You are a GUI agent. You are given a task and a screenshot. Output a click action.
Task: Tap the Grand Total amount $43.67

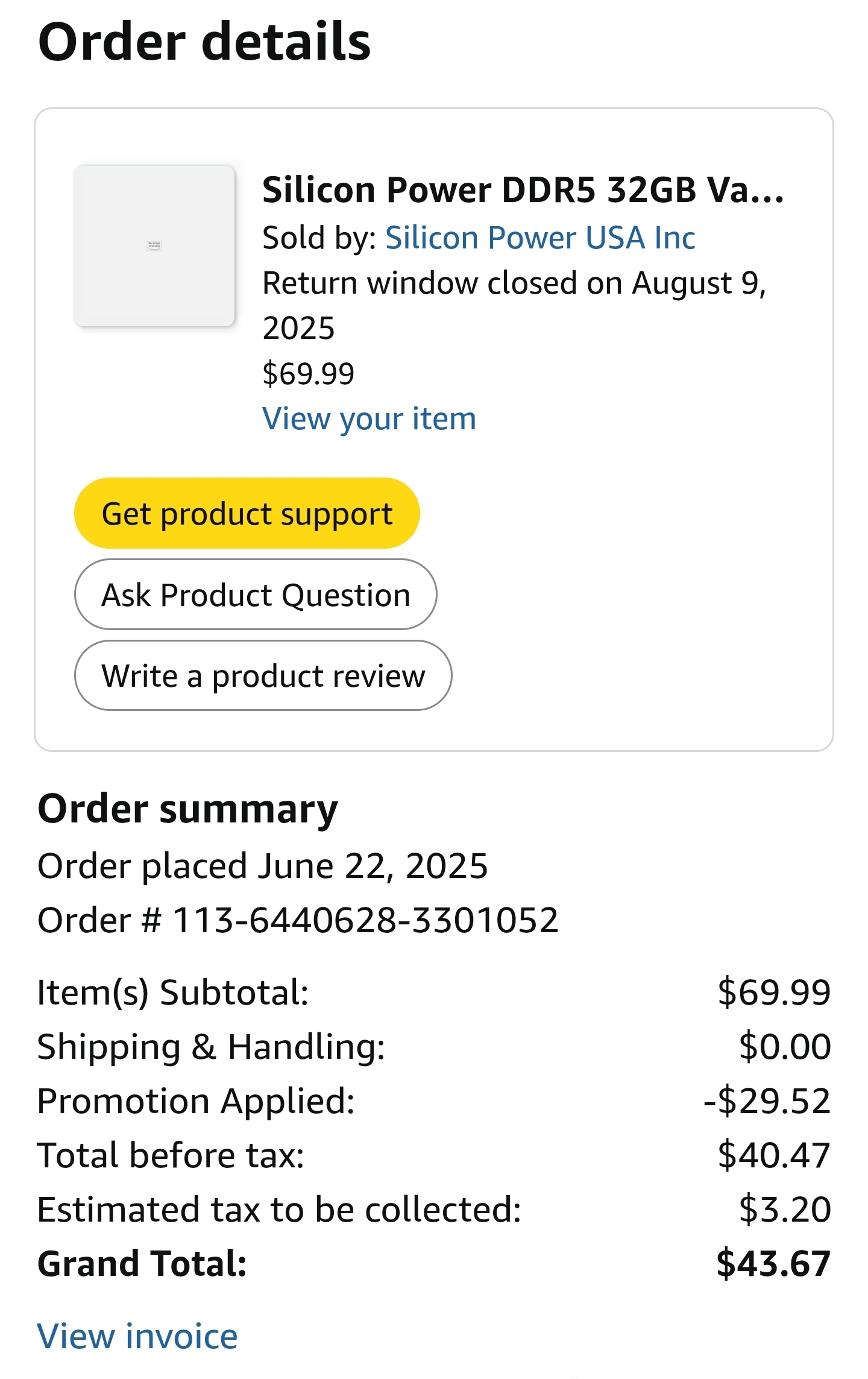[x=773, y=1264]
